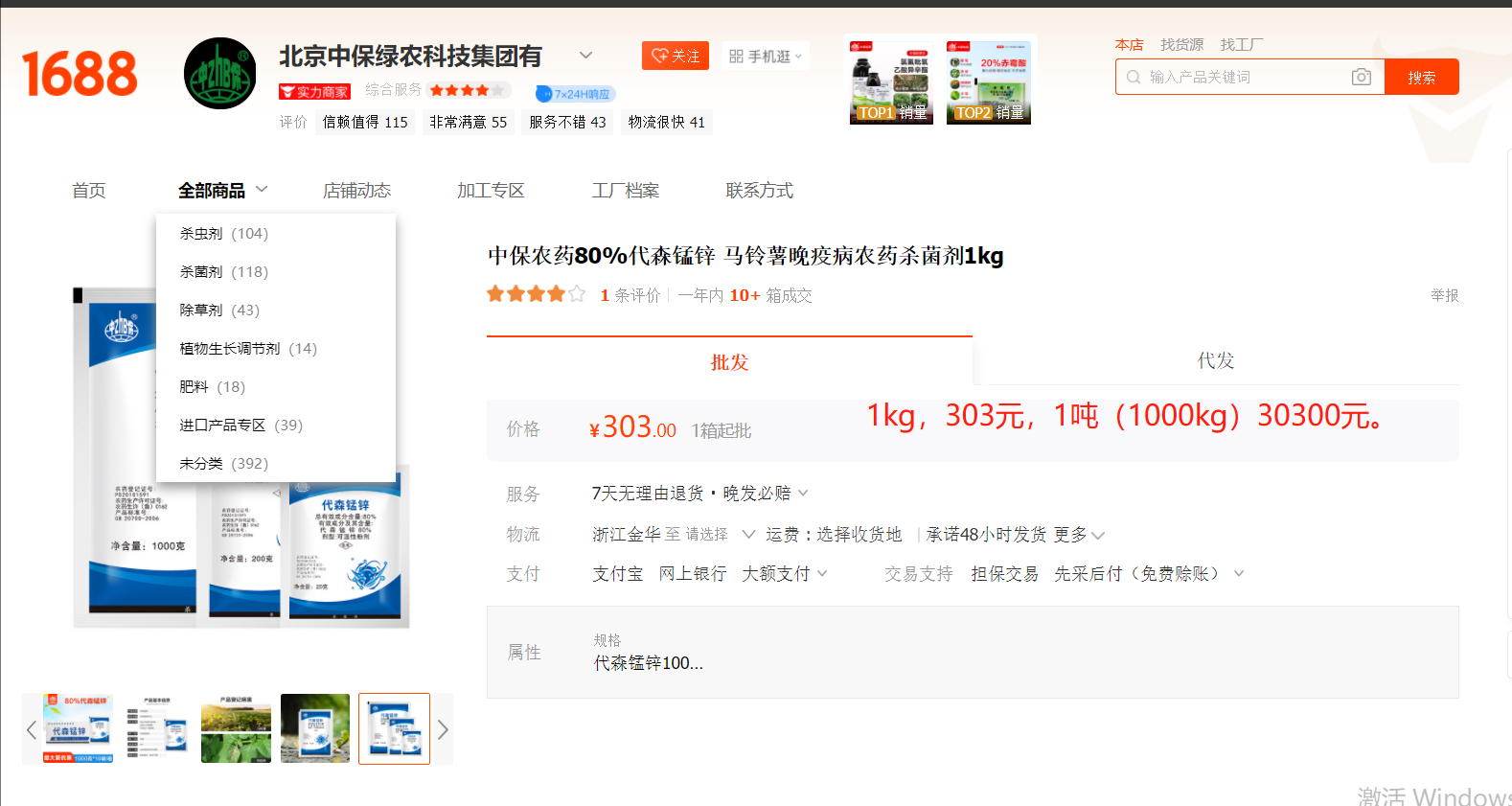The width and height of the screenshot is (1512, 806).
Task: Click the 承诺48小时发货 text
Action: pyautogui.click(x=986, y=534)
